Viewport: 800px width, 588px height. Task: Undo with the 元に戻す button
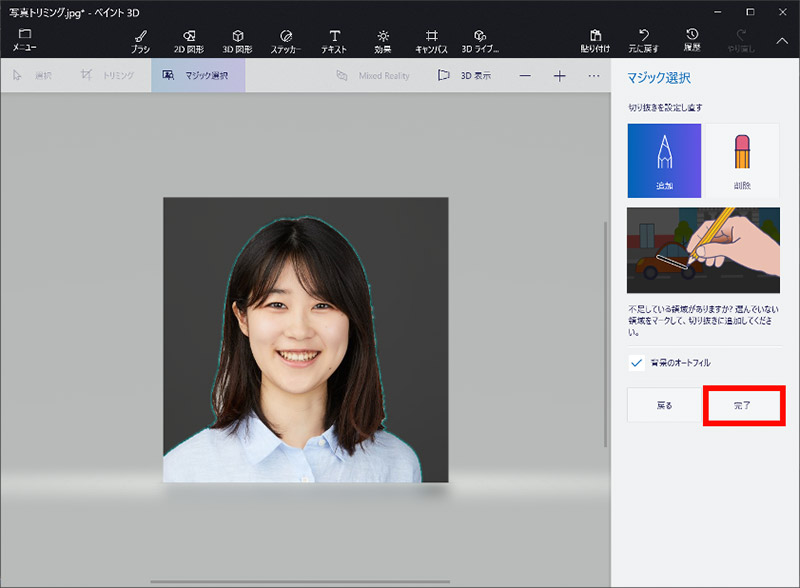tap(645, 40)
